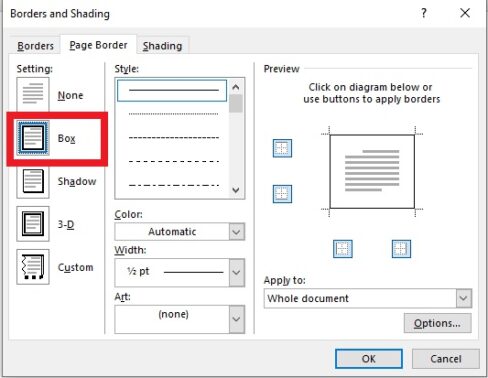Toggle the left border preview button
Viewport: 488px width, 378px height.
(343, 249)
